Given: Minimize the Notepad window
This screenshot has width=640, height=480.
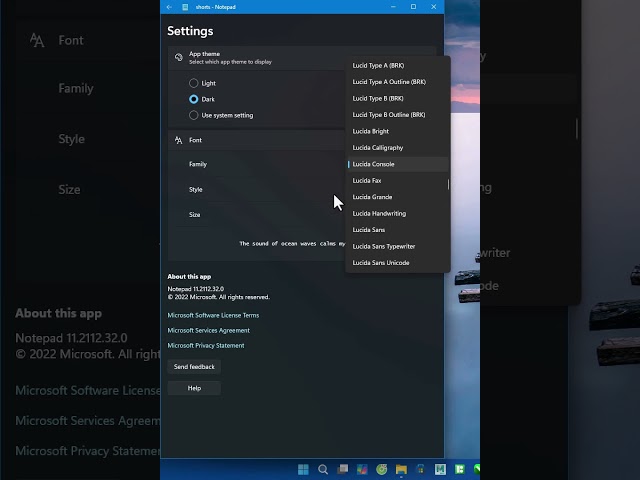Looking at the screenshot, I should [393, 7].
